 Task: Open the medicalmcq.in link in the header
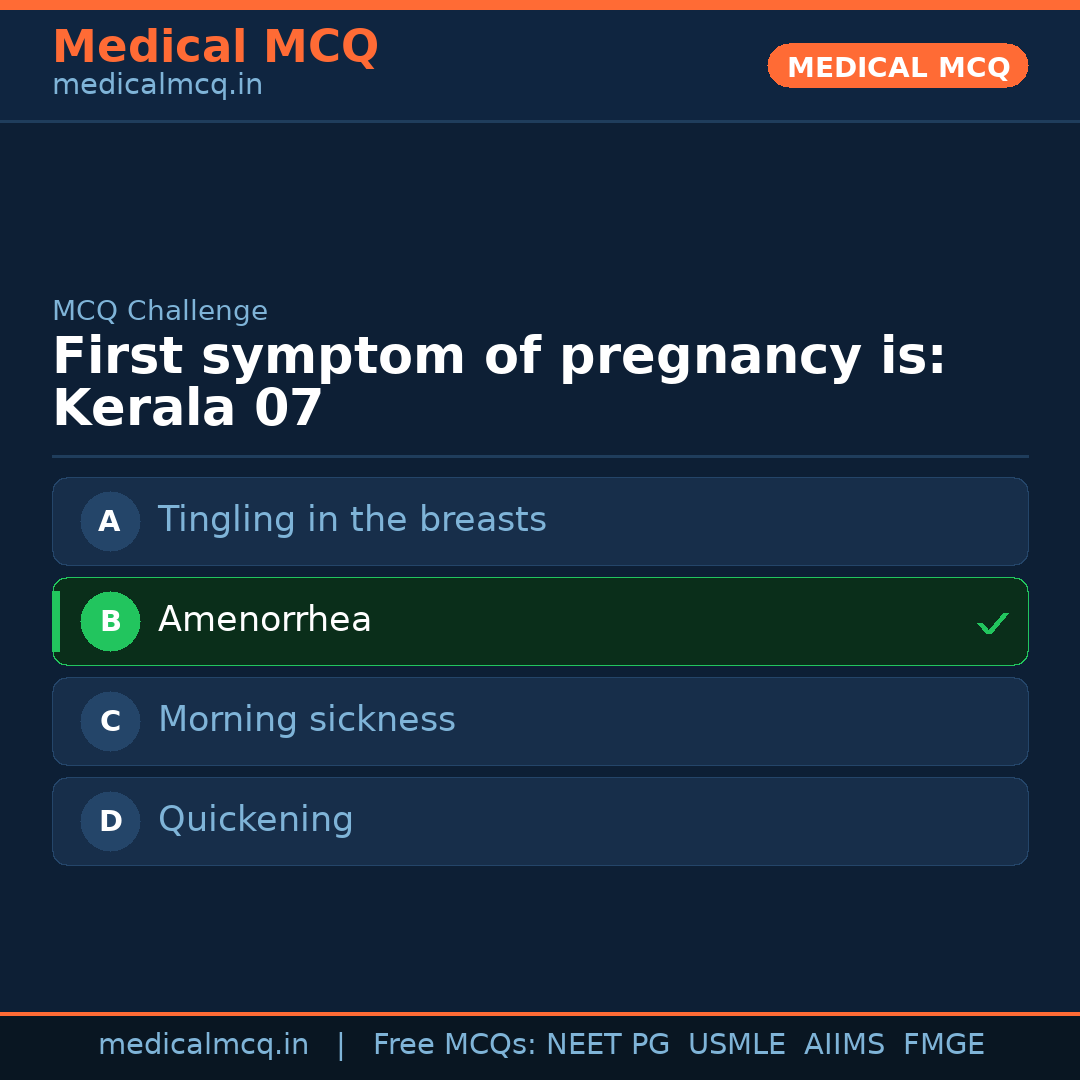[157, 84]
